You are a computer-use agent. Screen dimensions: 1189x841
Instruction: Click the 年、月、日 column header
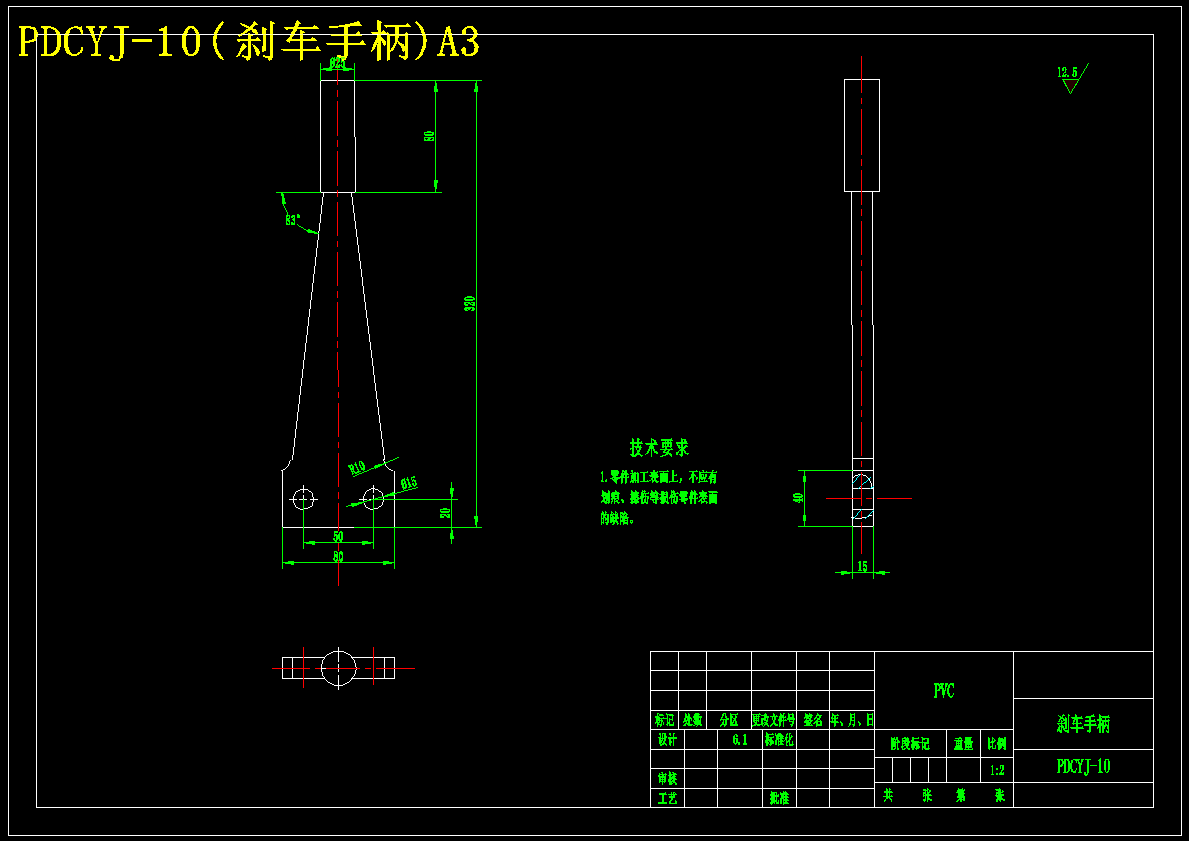click(852, 720)
